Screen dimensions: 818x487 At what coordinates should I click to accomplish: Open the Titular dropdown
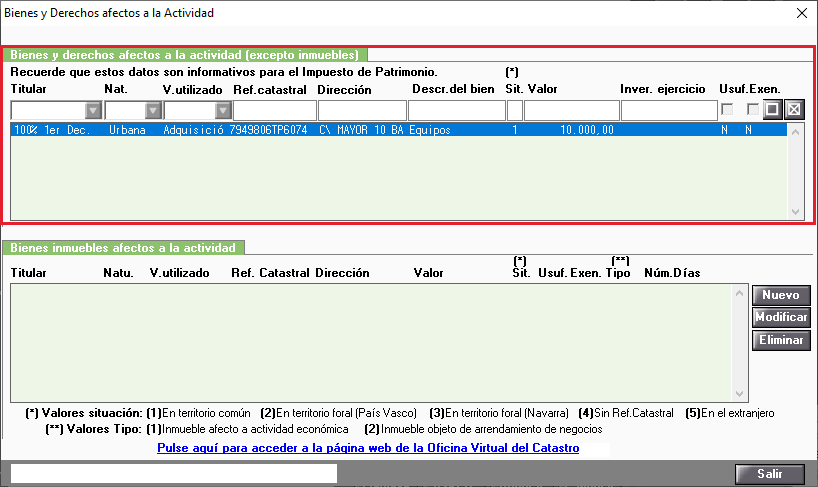93,111
